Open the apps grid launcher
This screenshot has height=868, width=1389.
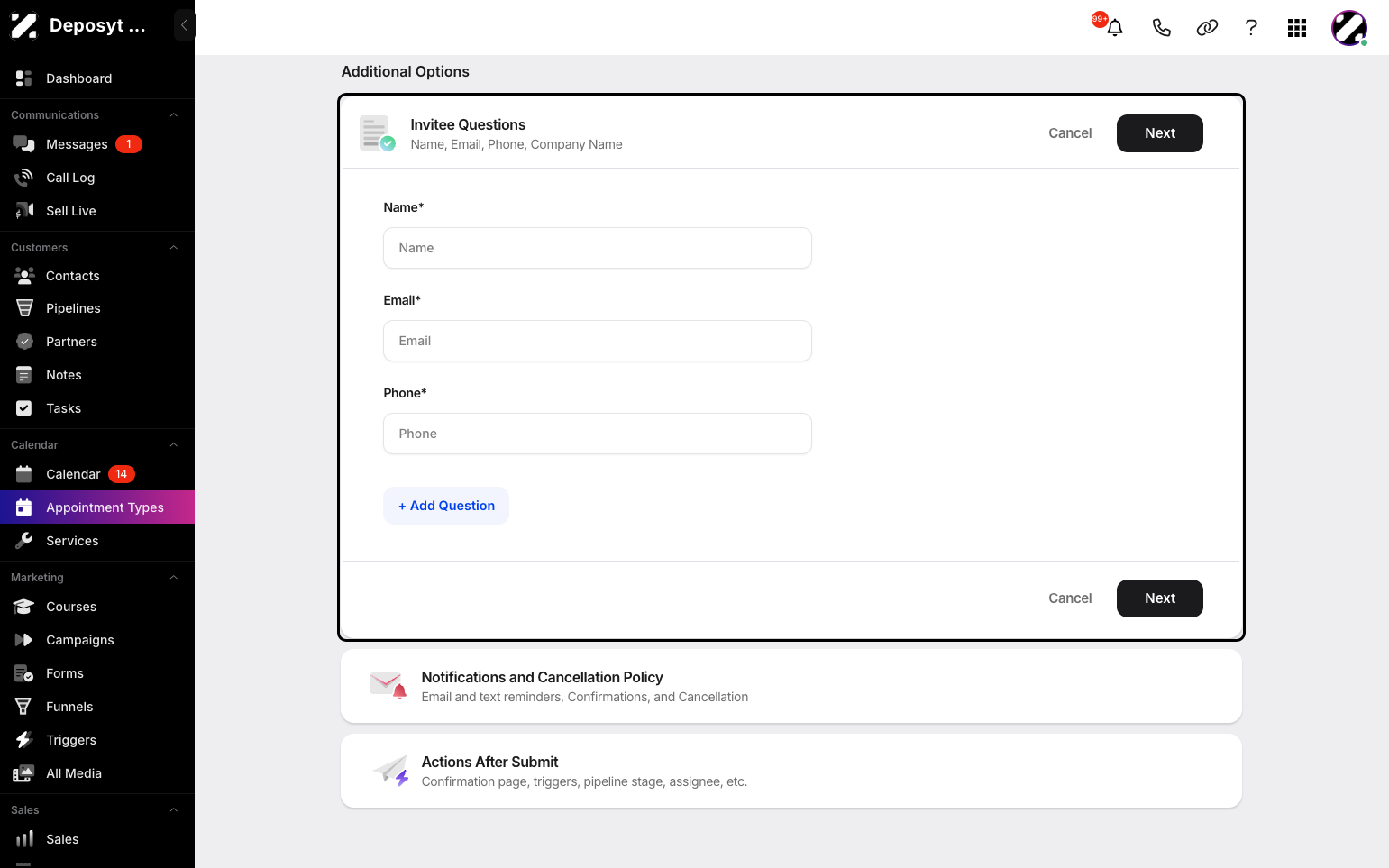pyautogui.click(x=1297, y=28)
